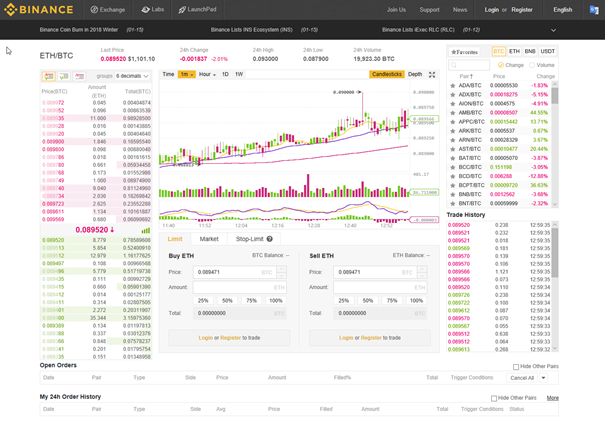
Task: Favorite the APPC/BTC star
Action: [x=453, y=122]
